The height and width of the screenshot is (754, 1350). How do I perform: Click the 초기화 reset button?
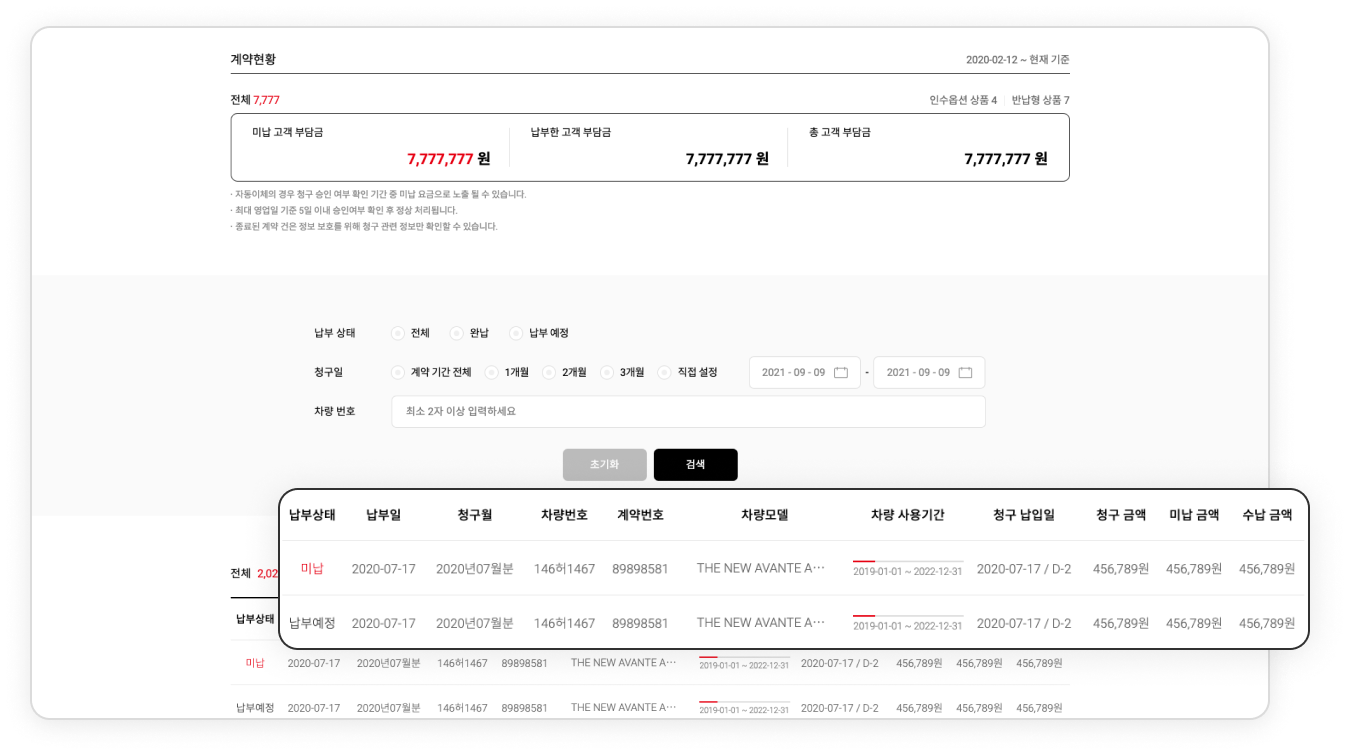coord(605,465)
